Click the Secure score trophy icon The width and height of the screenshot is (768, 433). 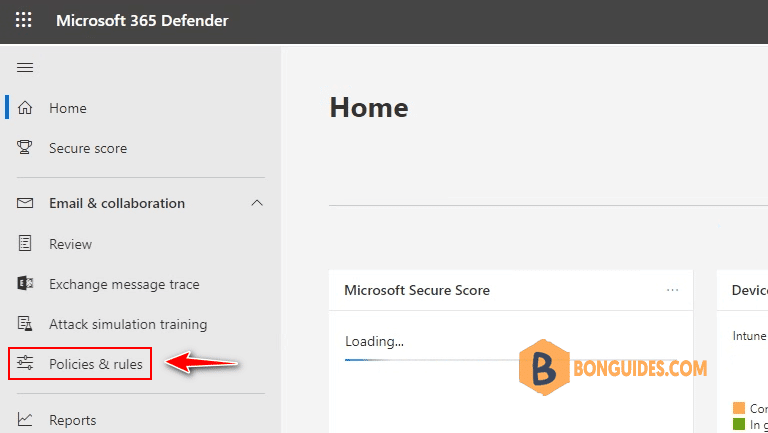coord(24,147)
